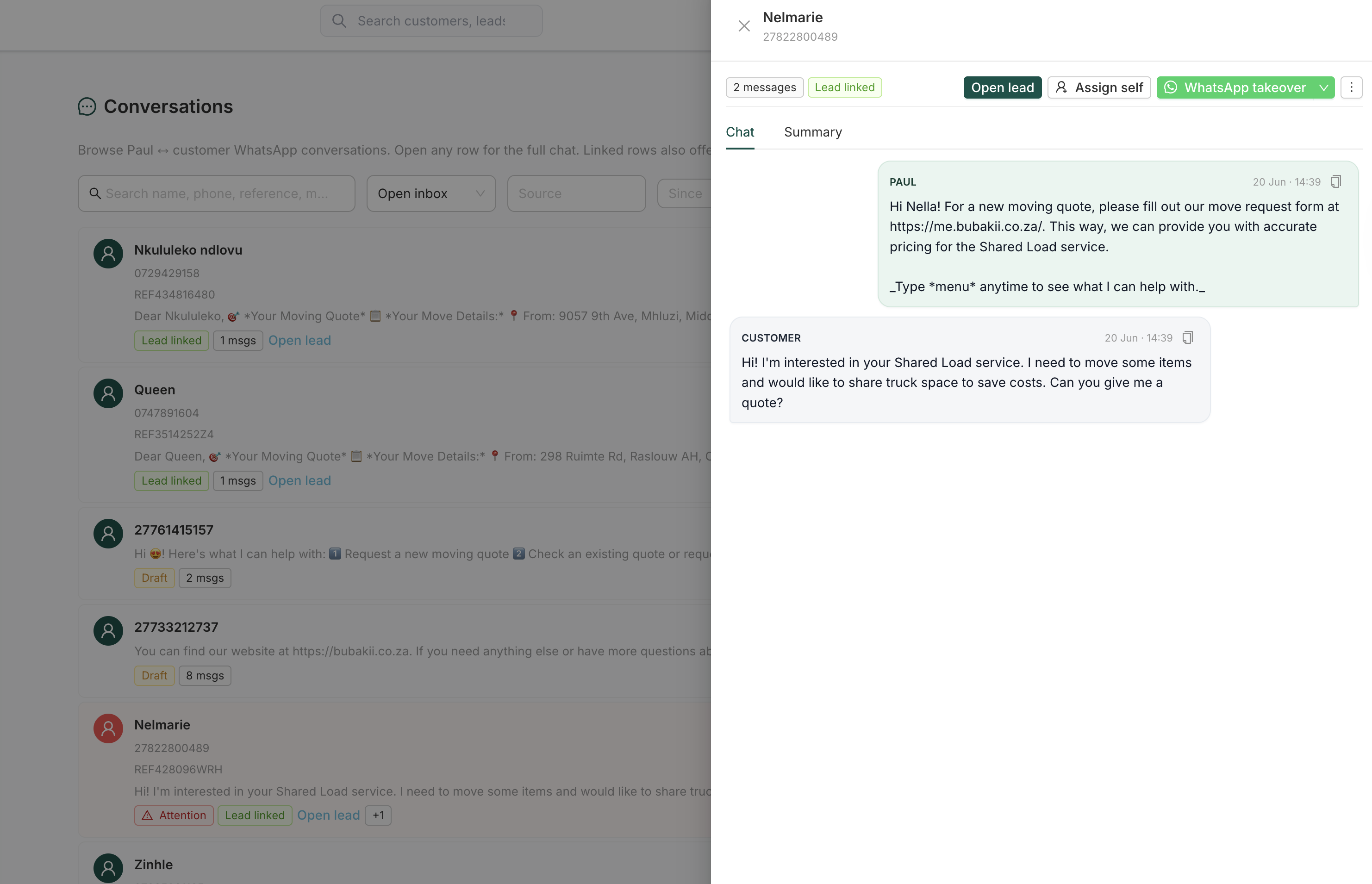The image size is (1372, 884).
Task: Click the 27761415157 avatar icon
Action: click(108, 533)
